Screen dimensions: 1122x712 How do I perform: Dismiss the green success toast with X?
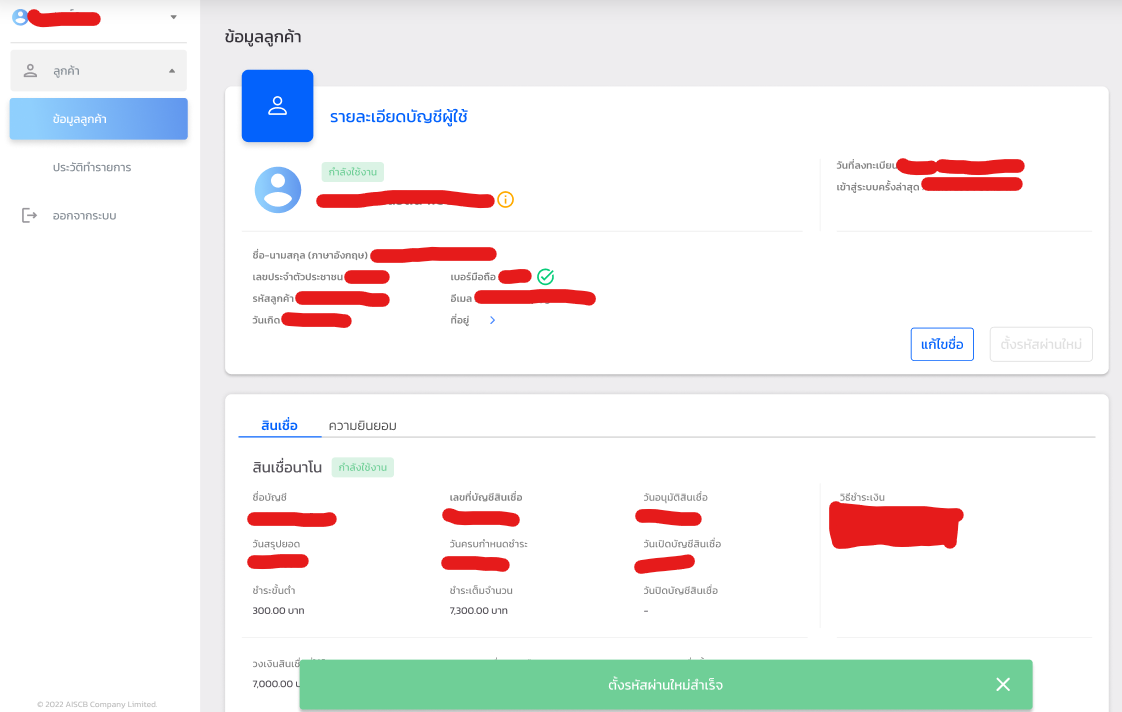point(1003,685)
